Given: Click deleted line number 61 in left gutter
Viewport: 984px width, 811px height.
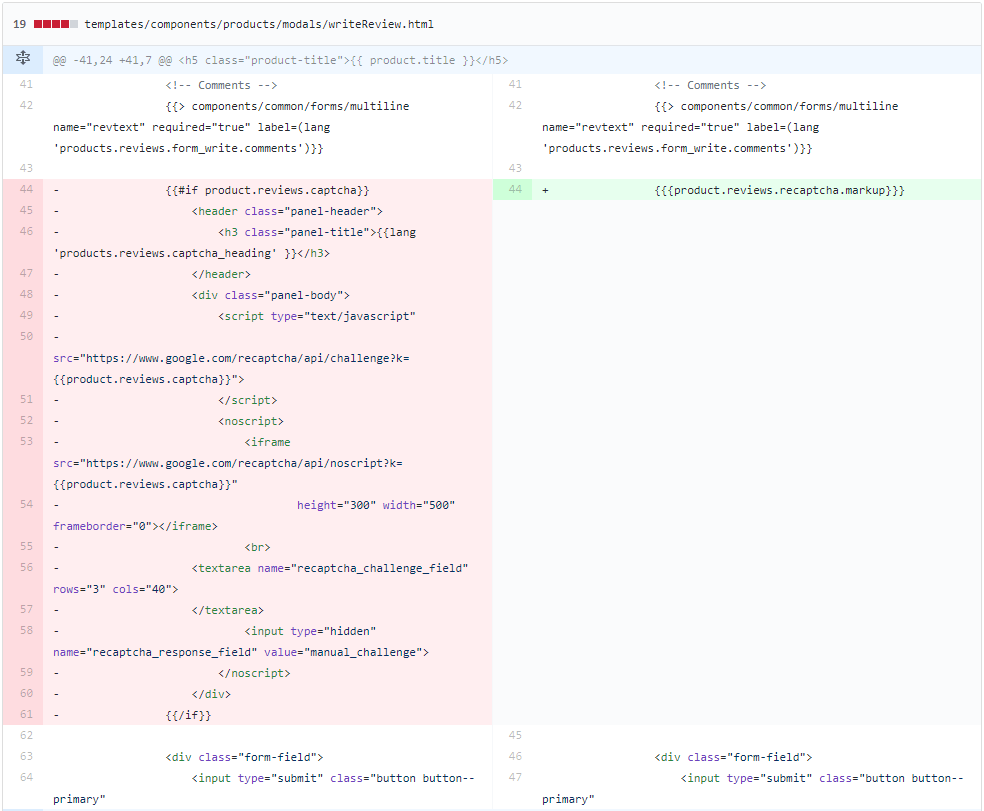Looking at the screenshot, I should point(26,715).
